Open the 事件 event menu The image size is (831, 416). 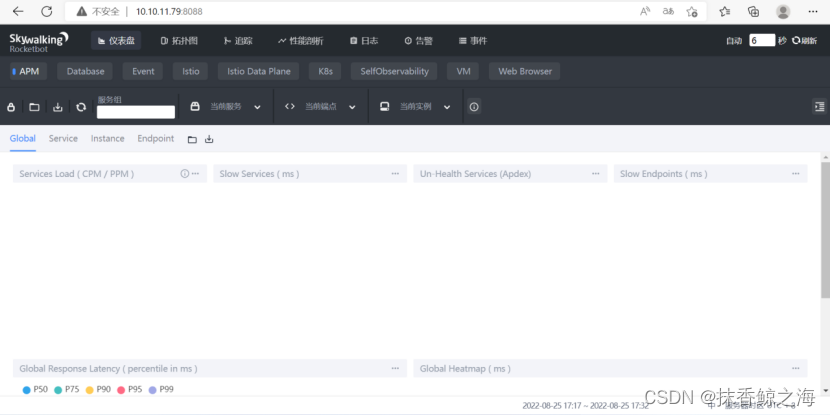(473, 41)
